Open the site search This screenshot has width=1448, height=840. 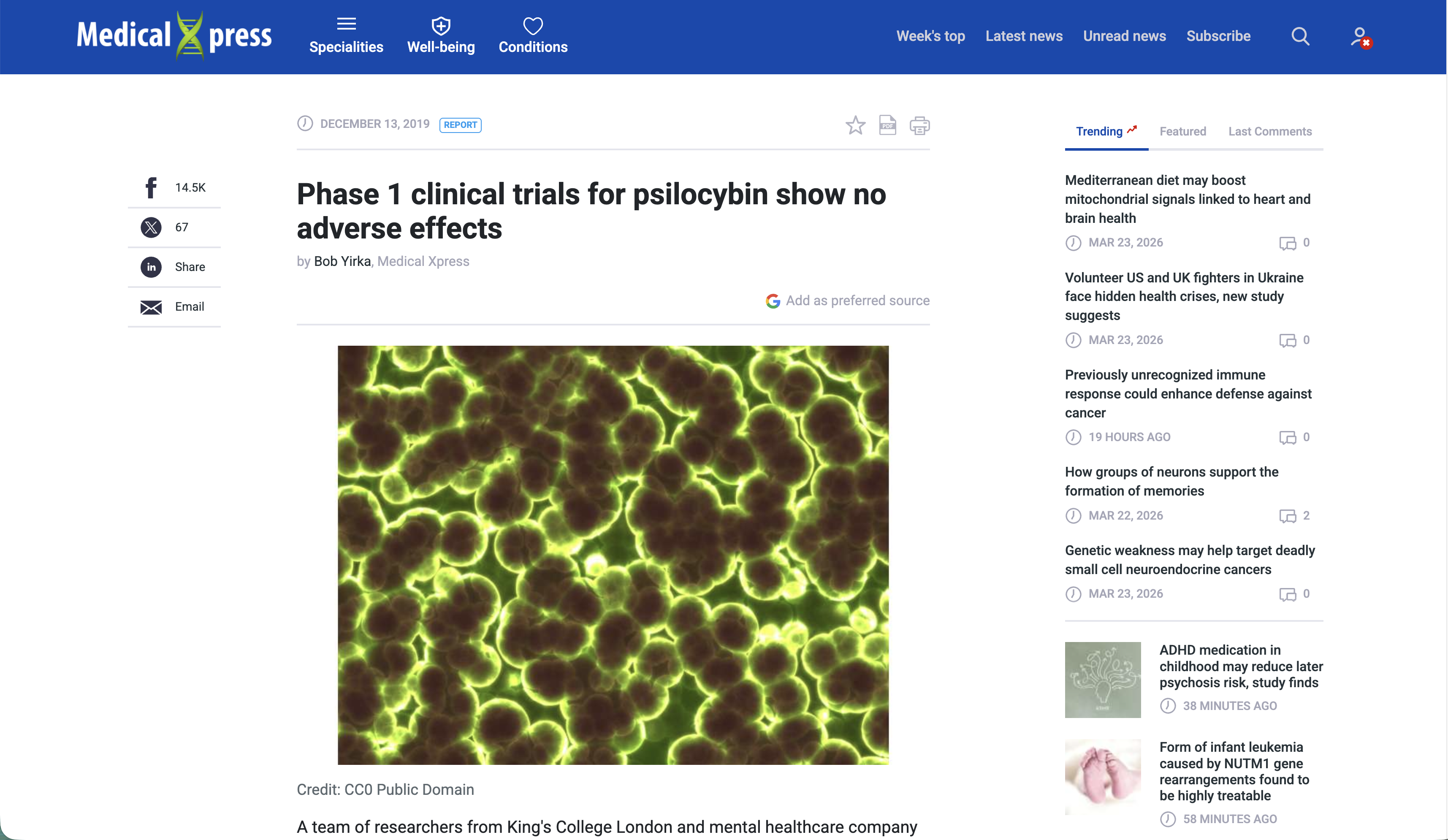1301,36
